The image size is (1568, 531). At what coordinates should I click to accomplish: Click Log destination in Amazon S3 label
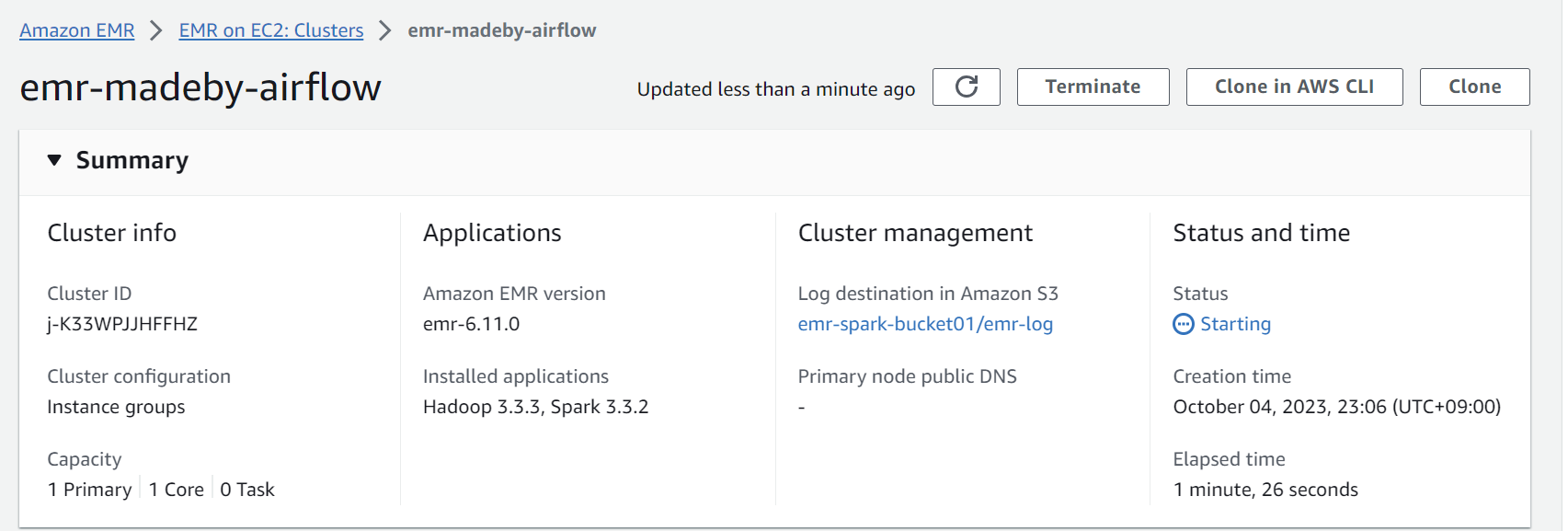928,294
